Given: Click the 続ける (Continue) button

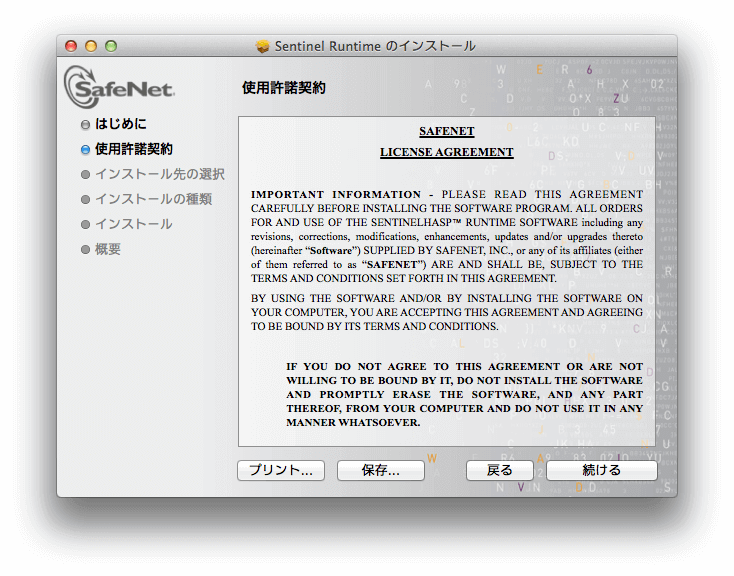Looking at the screenshot, I should (x=602, y=470).
